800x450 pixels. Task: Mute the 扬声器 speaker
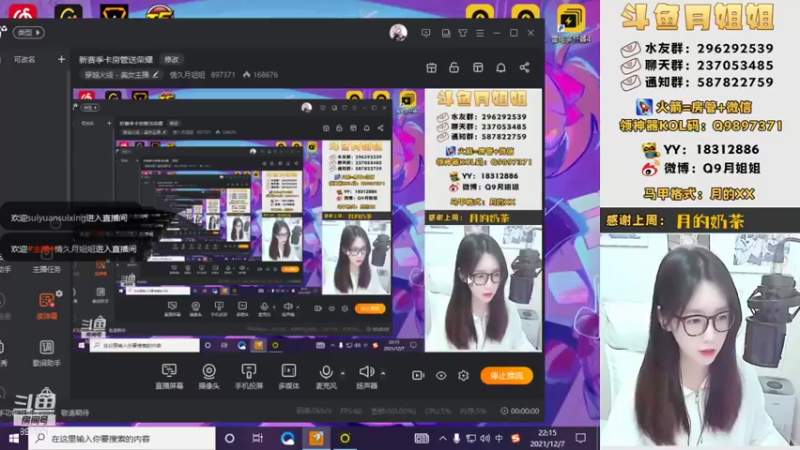point(366,377)
